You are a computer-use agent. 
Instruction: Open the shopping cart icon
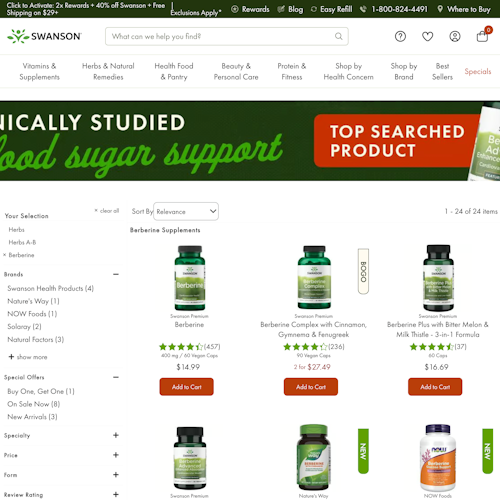pyautogui.click(x=482, y=36)
